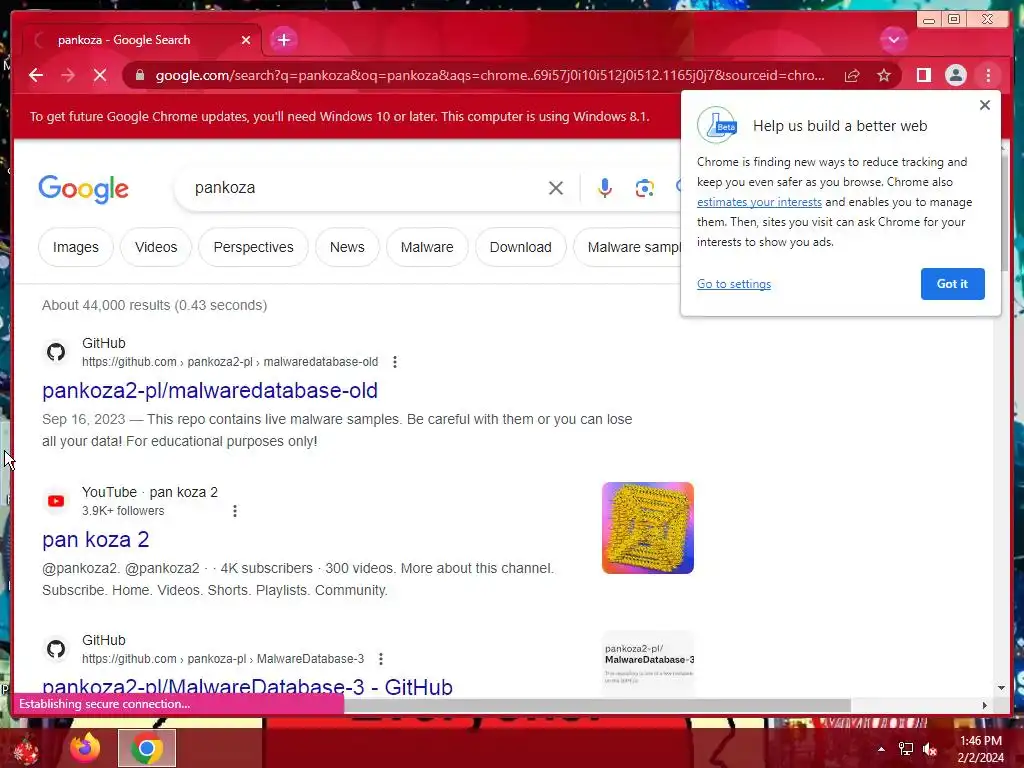This screenshot has height=768, width=1024.
Task: Filter results by Perspectives
Action: 253,247
